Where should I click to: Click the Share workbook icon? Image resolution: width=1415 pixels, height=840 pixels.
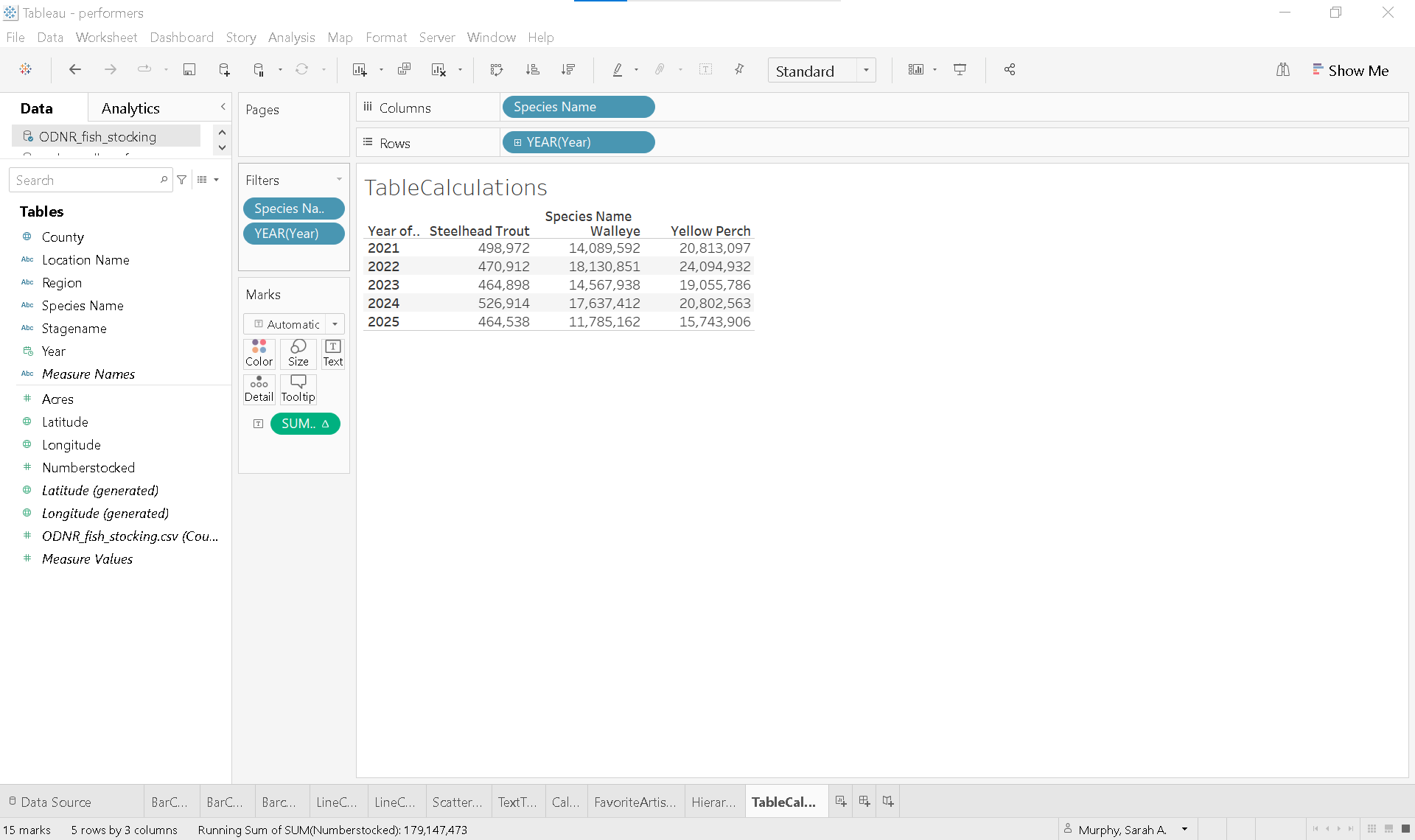(x=1010, y=70)
